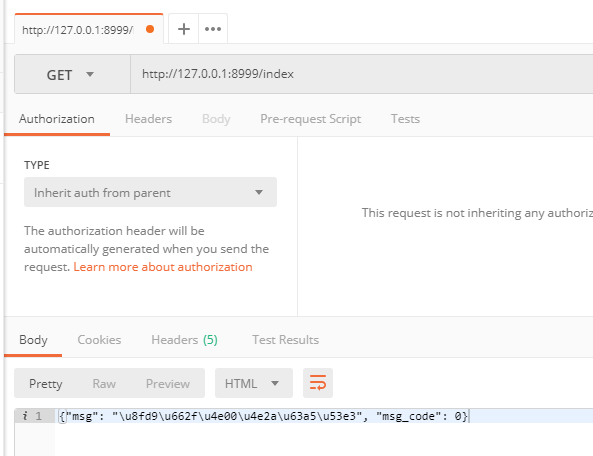Open the tab options ellipsis menu
593x456 pixels.
pos(213,29)
